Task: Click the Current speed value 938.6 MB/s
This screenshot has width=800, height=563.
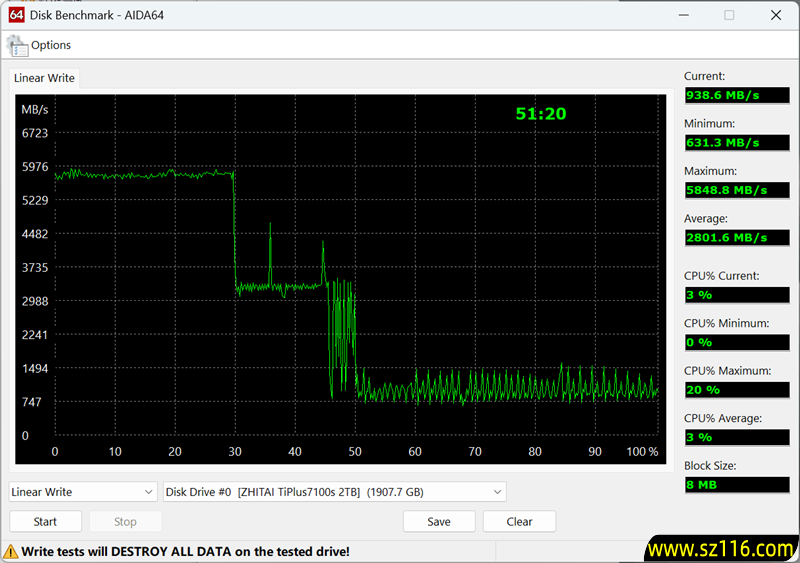Action: [737, 95]
